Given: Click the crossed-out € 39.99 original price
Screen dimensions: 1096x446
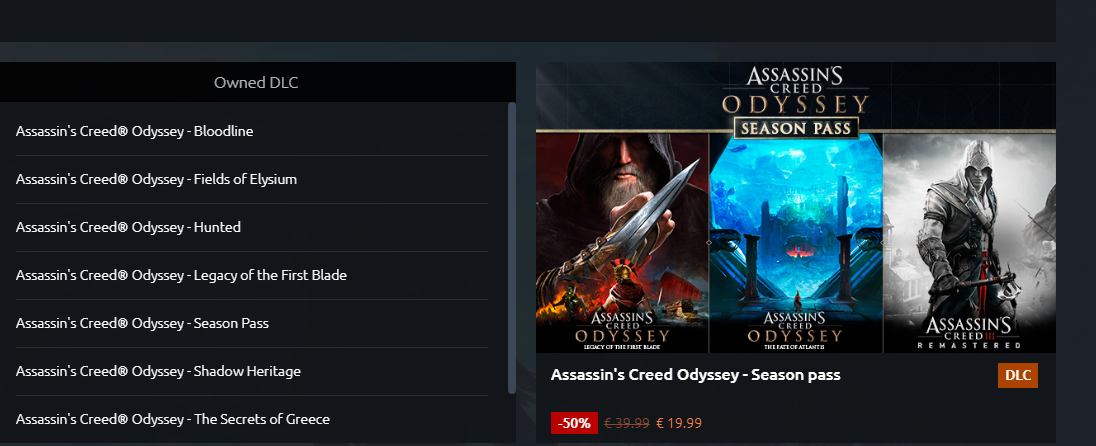Looking at the screenshot, I should pyautogui.click(x=627, y=423).
